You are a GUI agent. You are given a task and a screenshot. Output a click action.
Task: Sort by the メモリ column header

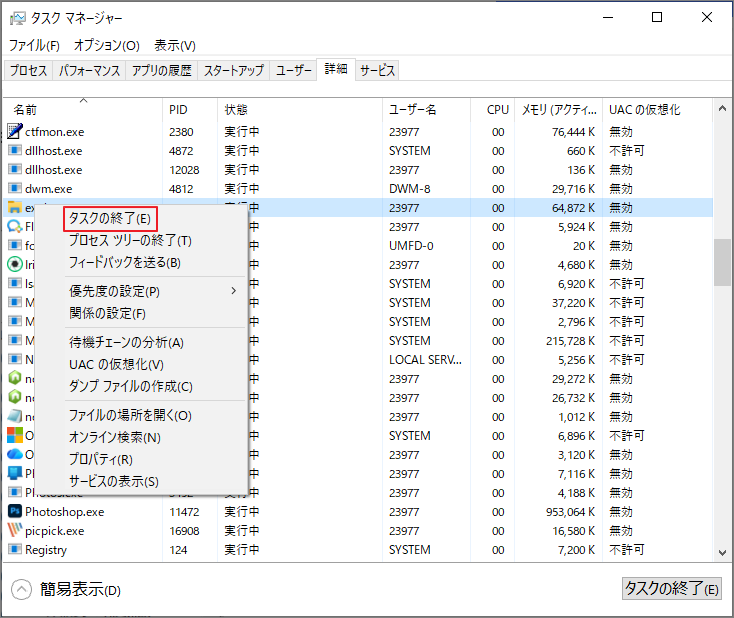click(x=559, y=110)
